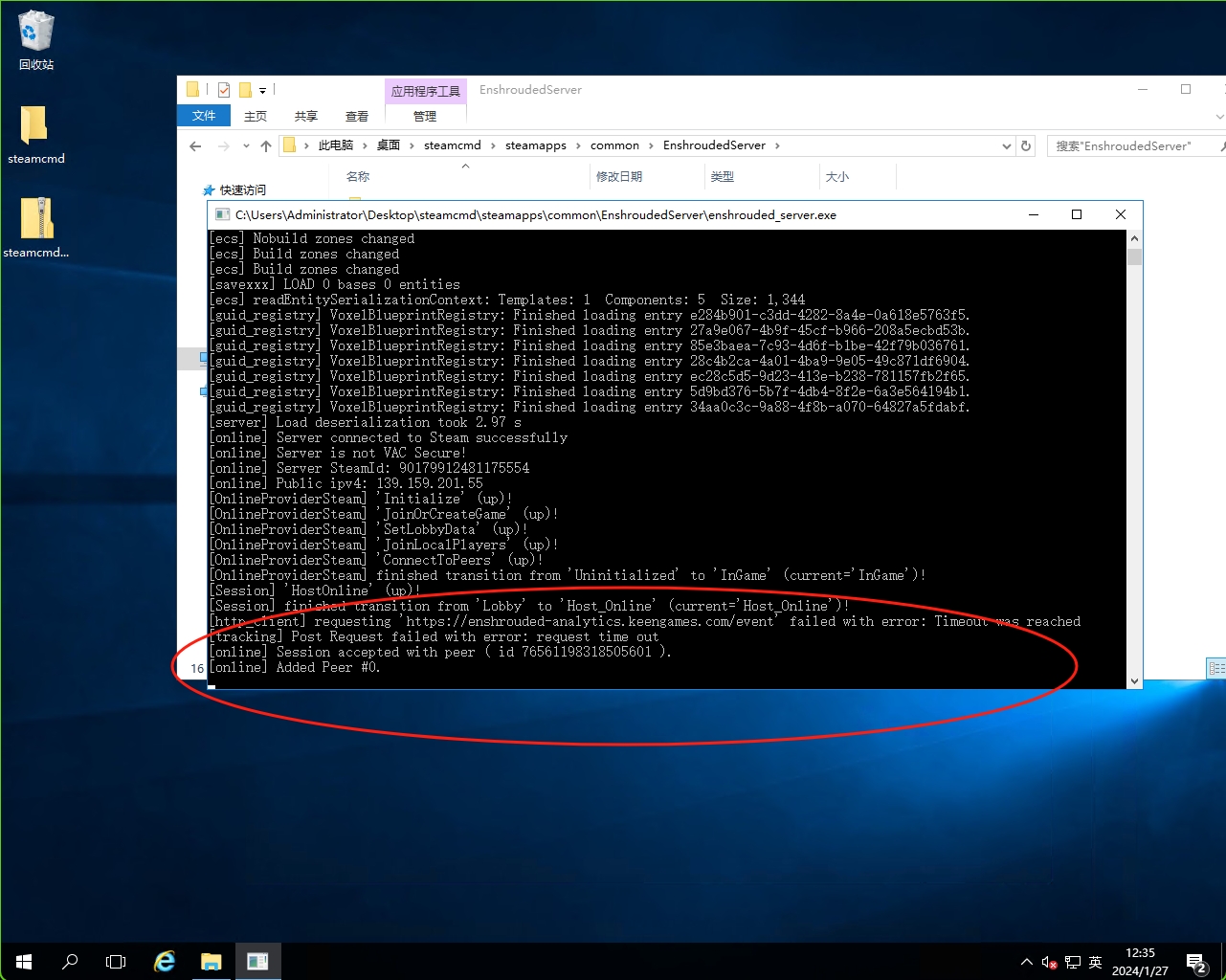The image size is (1226, 980).
Task: Open the address bar history dropdown
Action: (1006, 146)
